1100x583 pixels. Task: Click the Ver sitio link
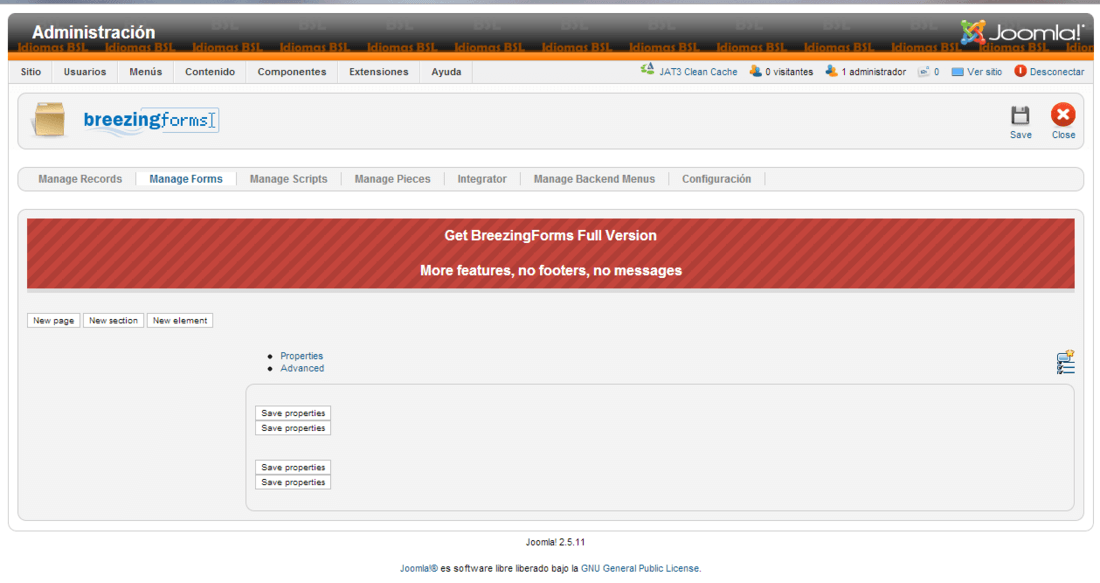point(984,72)
